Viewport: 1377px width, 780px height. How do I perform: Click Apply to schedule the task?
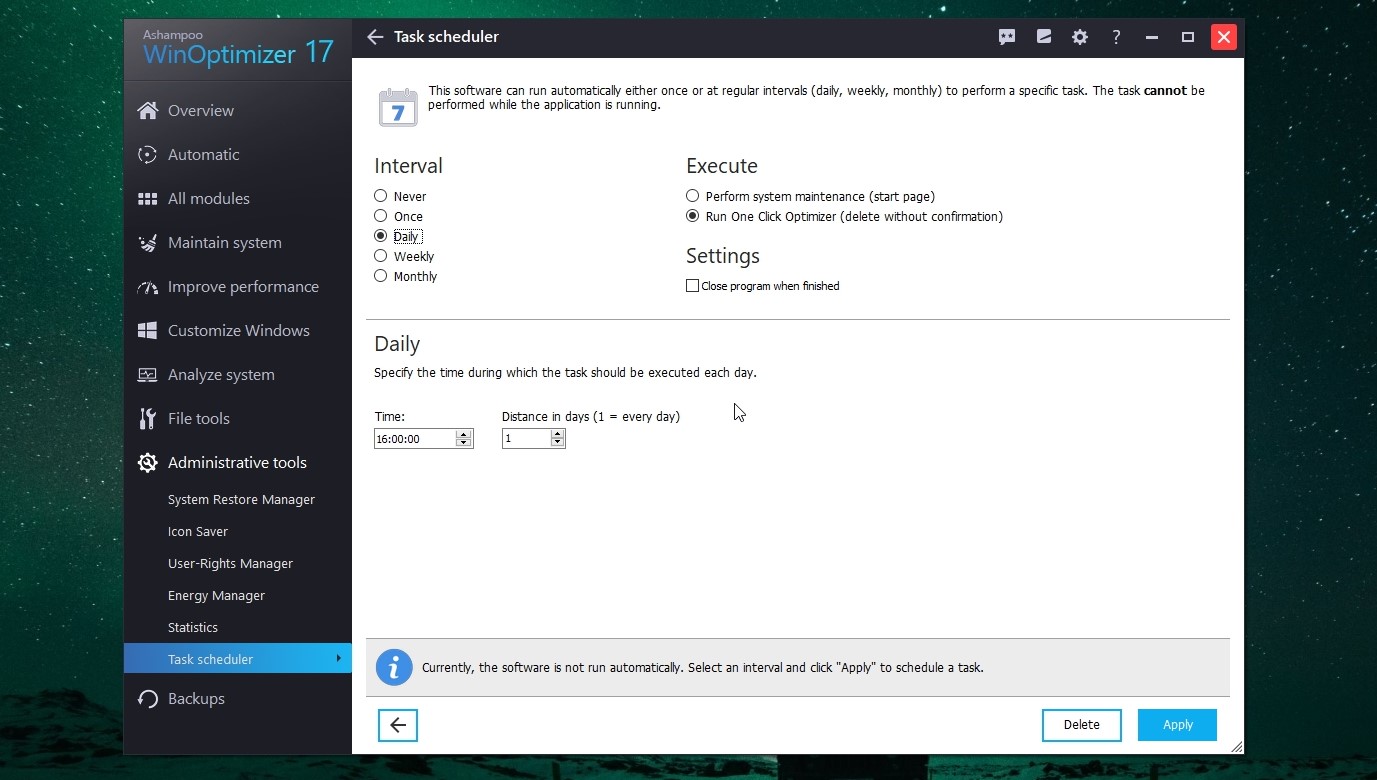tap(1177, 725)
